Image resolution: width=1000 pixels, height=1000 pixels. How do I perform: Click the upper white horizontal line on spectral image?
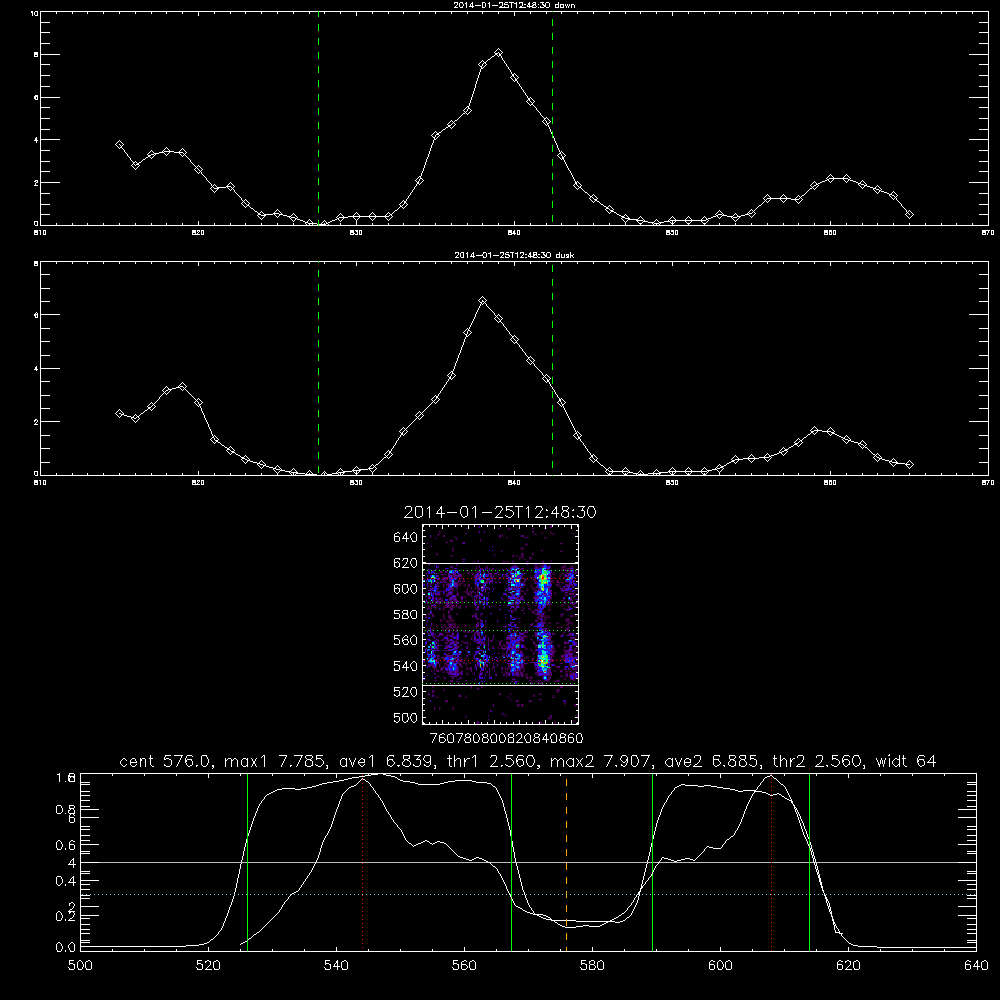point(501,563)
